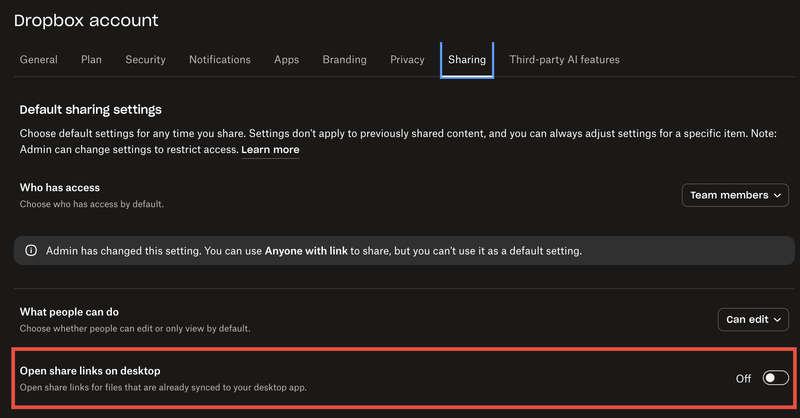Click the Open share links on desktop label
The image size is (800, 418).
pos(90,371)
